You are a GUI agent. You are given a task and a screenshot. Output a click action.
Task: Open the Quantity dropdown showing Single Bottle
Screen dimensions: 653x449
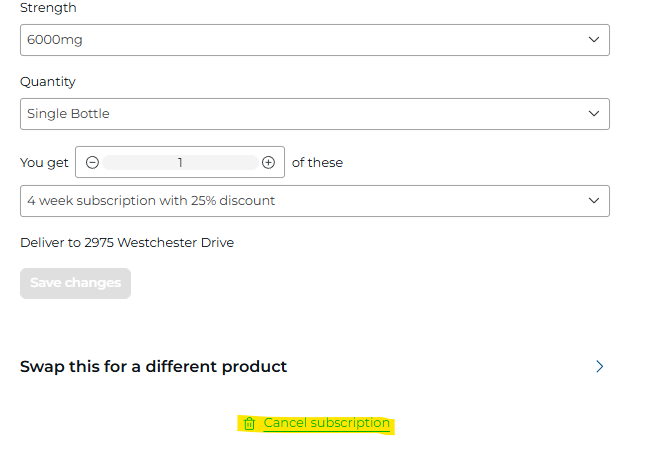pyautogui.click(x=300, y=114)
